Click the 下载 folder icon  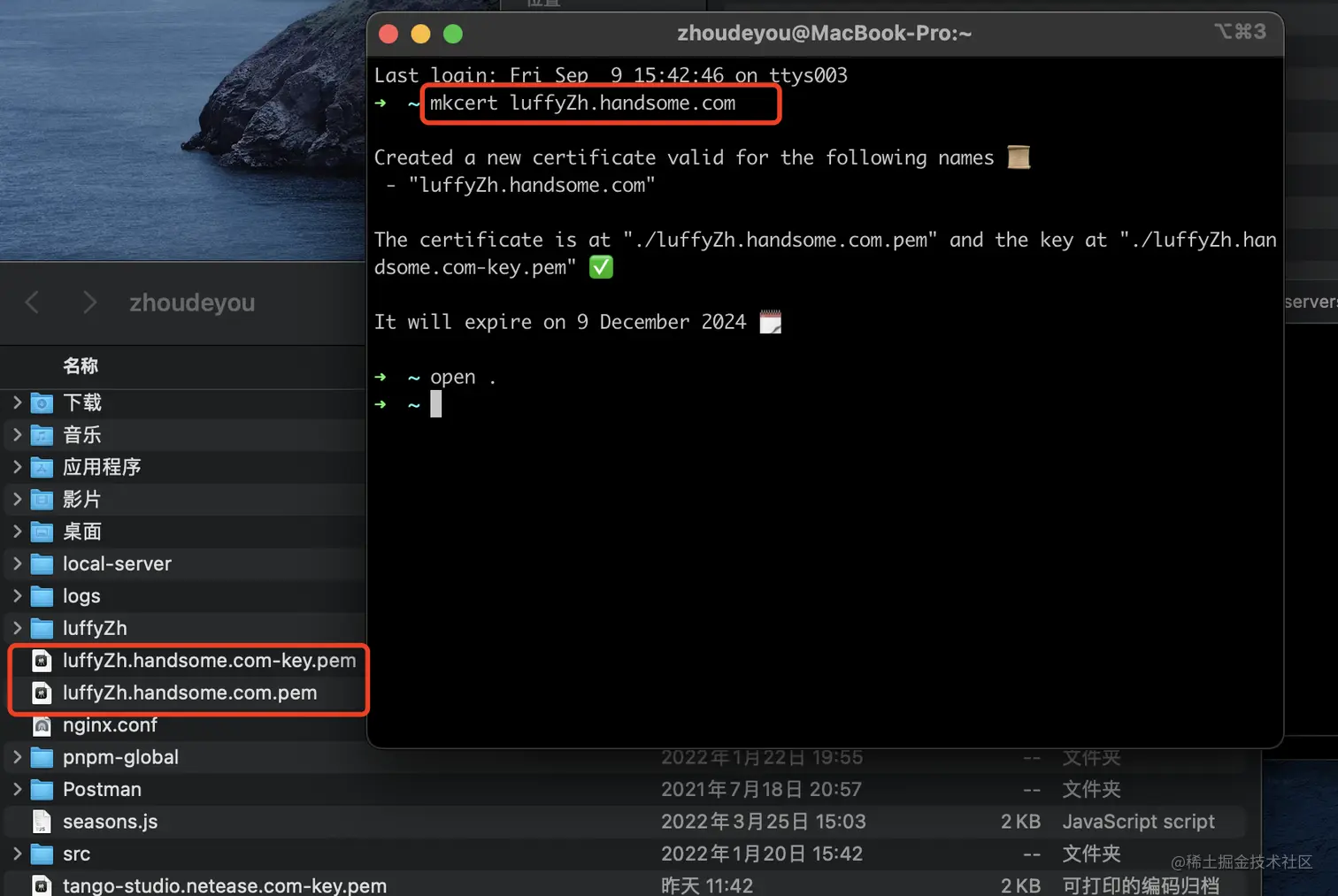[42, 403]
